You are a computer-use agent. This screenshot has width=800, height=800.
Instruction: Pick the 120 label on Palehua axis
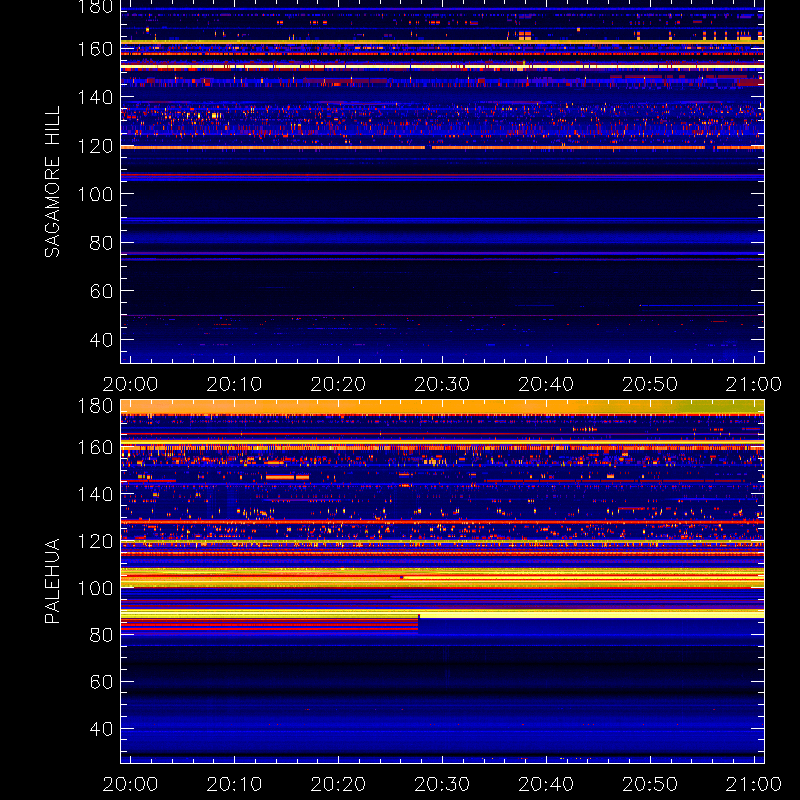pos(95,541)
